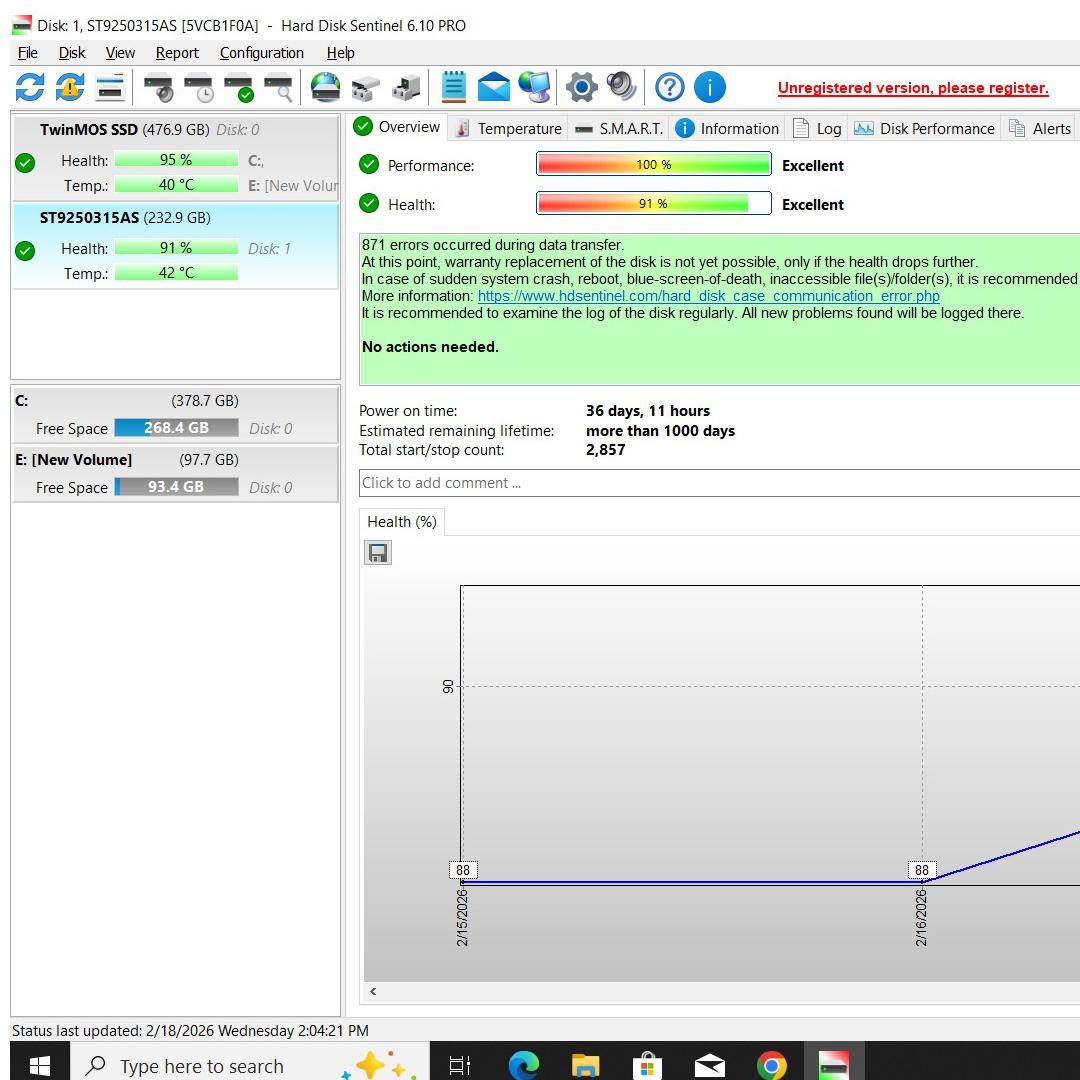Click the disk with clock toolbar icon

tap(198, 88)
